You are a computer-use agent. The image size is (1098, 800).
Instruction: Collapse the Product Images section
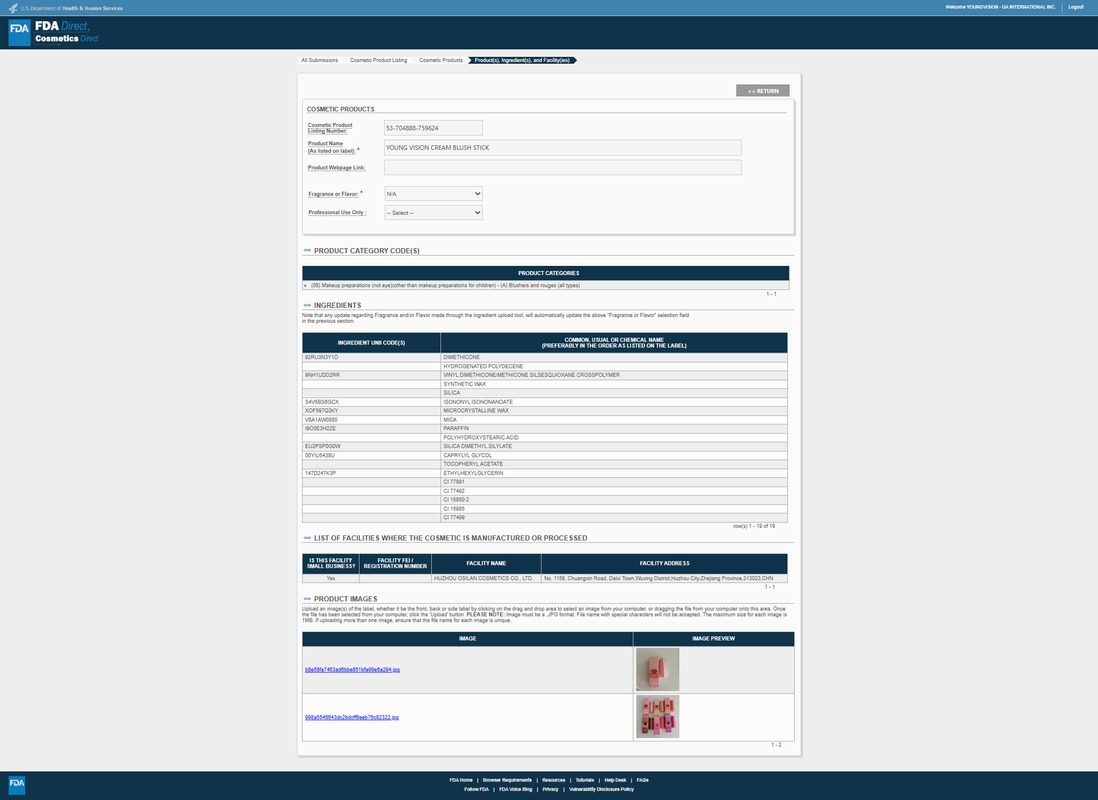(x=307, y=599)
